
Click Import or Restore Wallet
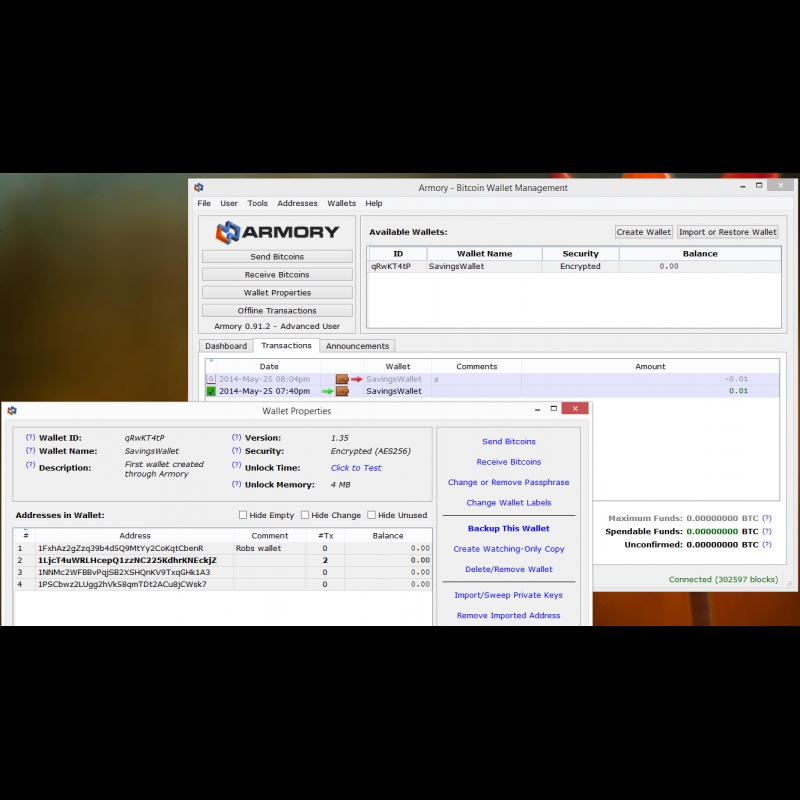pyautogui.click(x=728, y=232)
